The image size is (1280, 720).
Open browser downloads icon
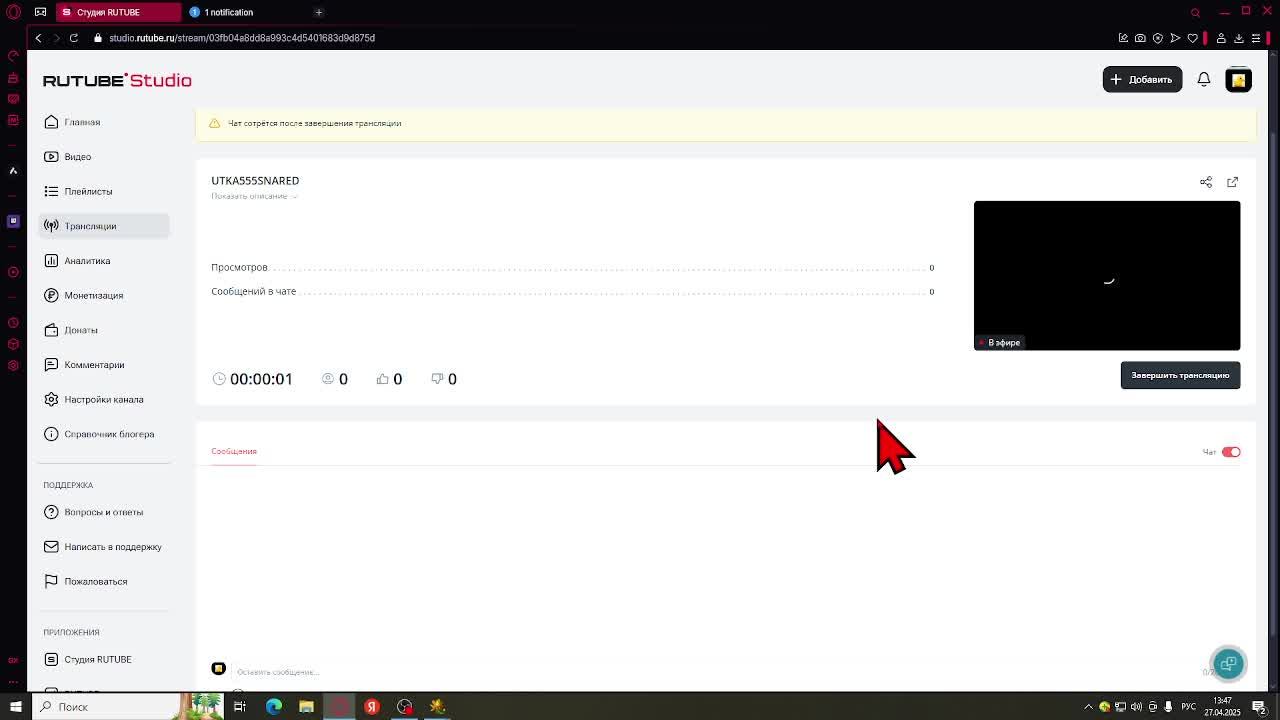pyautogui.click(x=1238, y=38)
